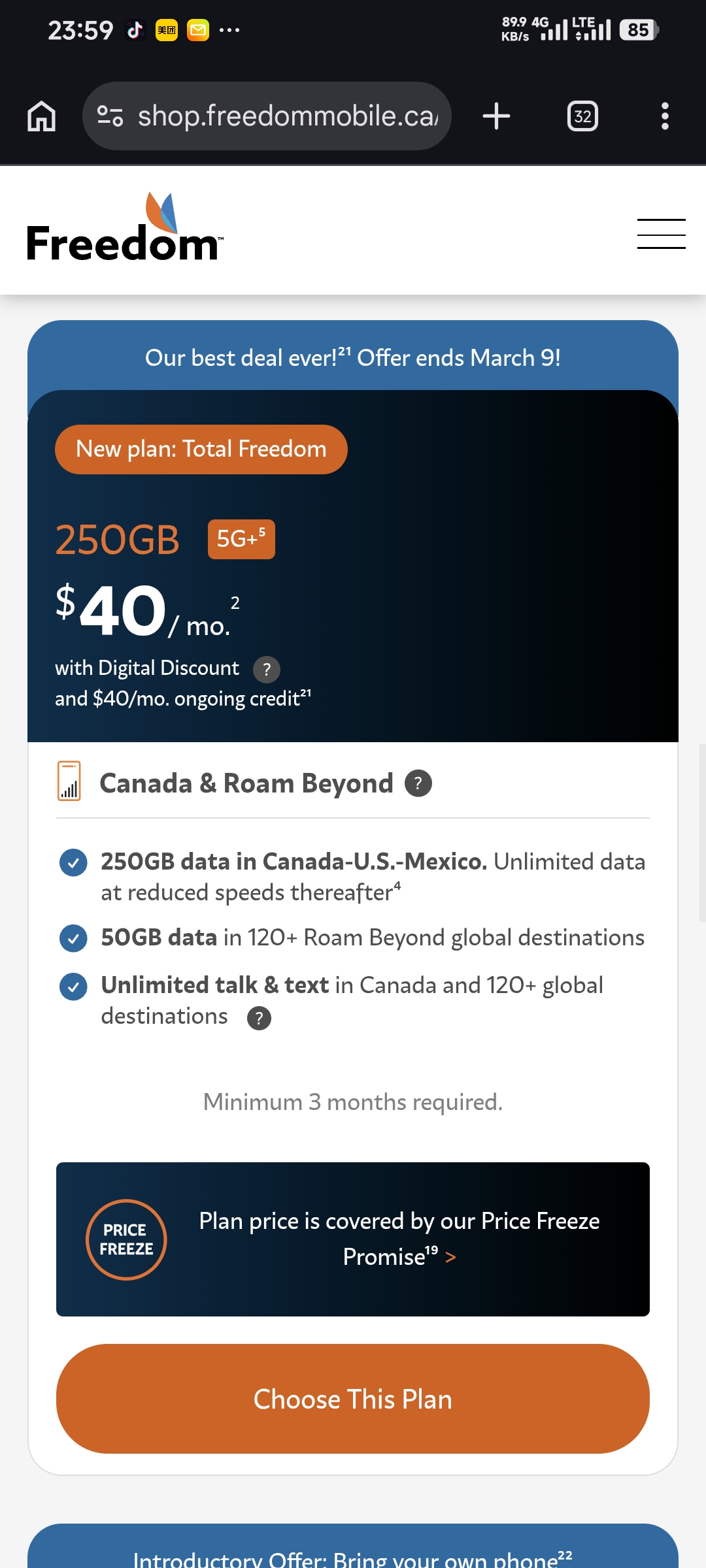Open the Freedom hamburger navigation menu
The image size is (706, 1568).
coord(661,234)
